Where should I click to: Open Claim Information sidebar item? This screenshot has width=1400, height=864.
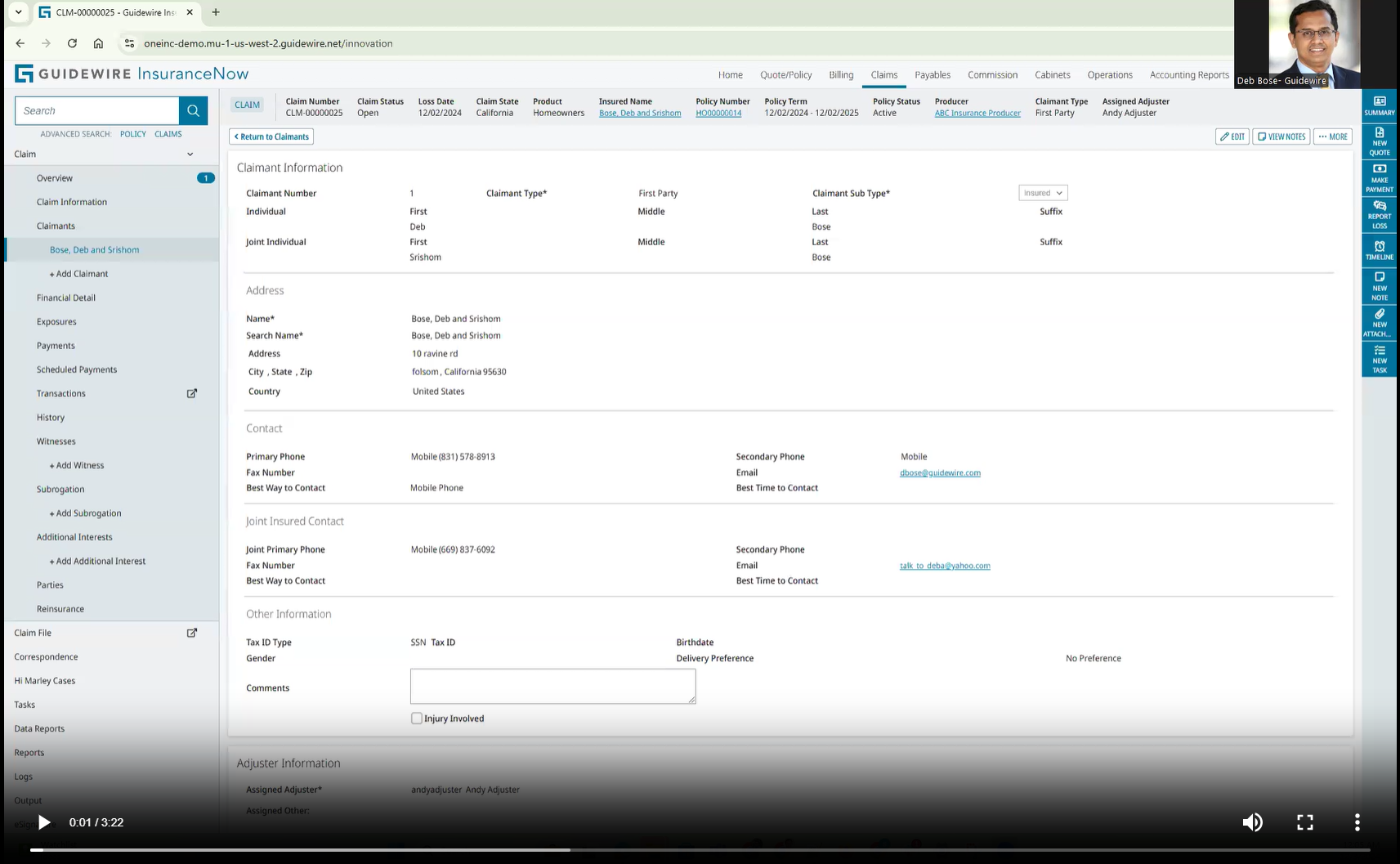click(x=72, y=202)
